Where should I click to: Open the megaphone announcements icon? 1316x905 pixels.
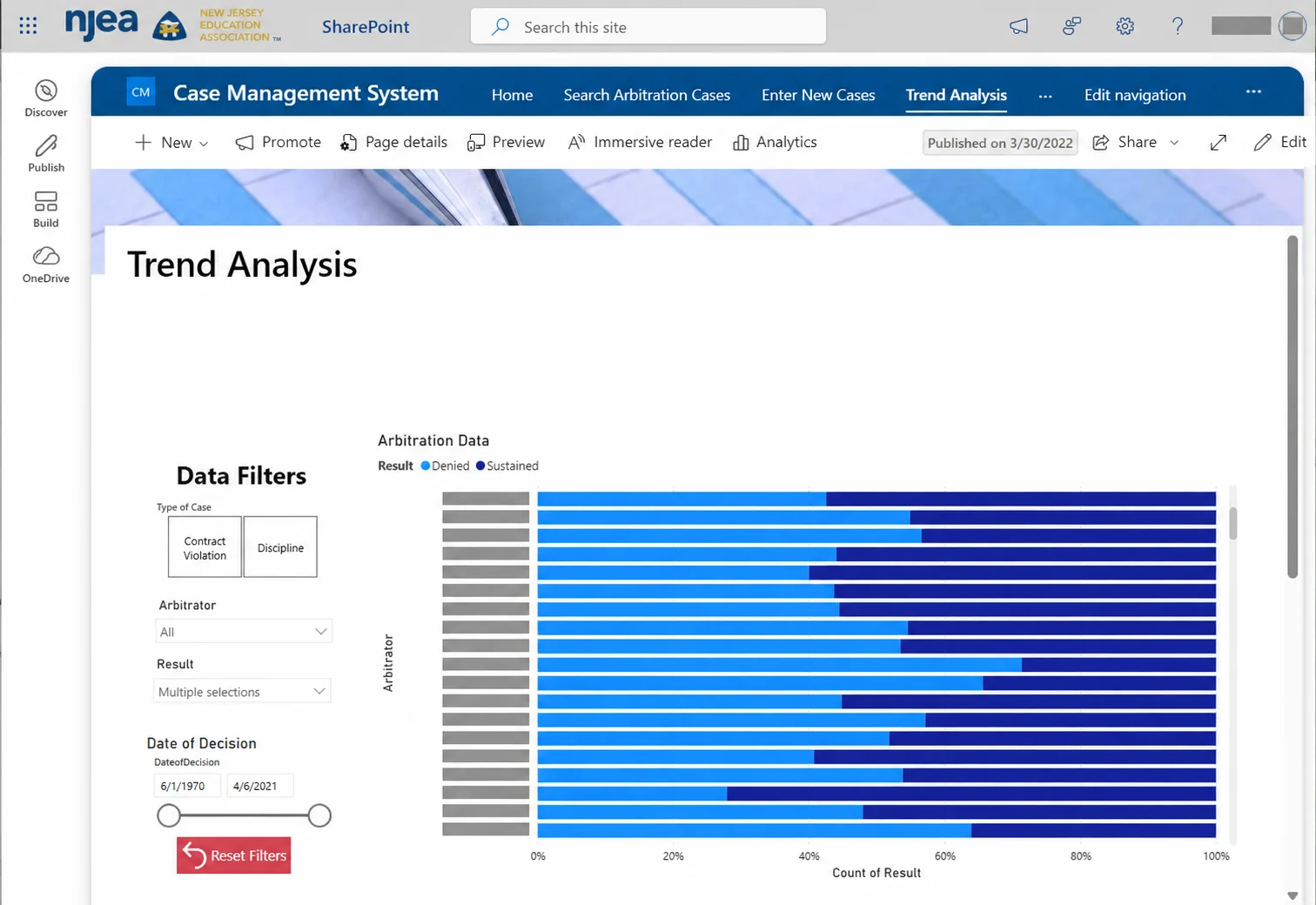[x=1018, y=26]
